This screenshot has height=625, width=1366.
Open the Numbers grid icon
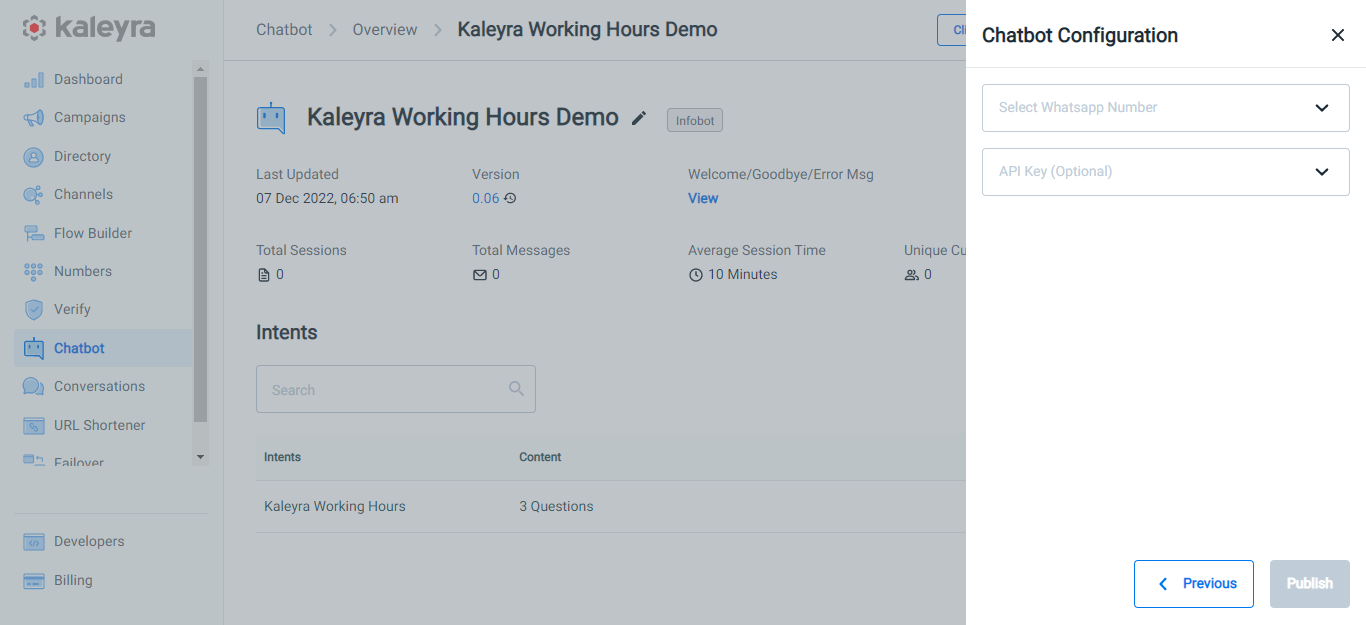click(34, 271)
